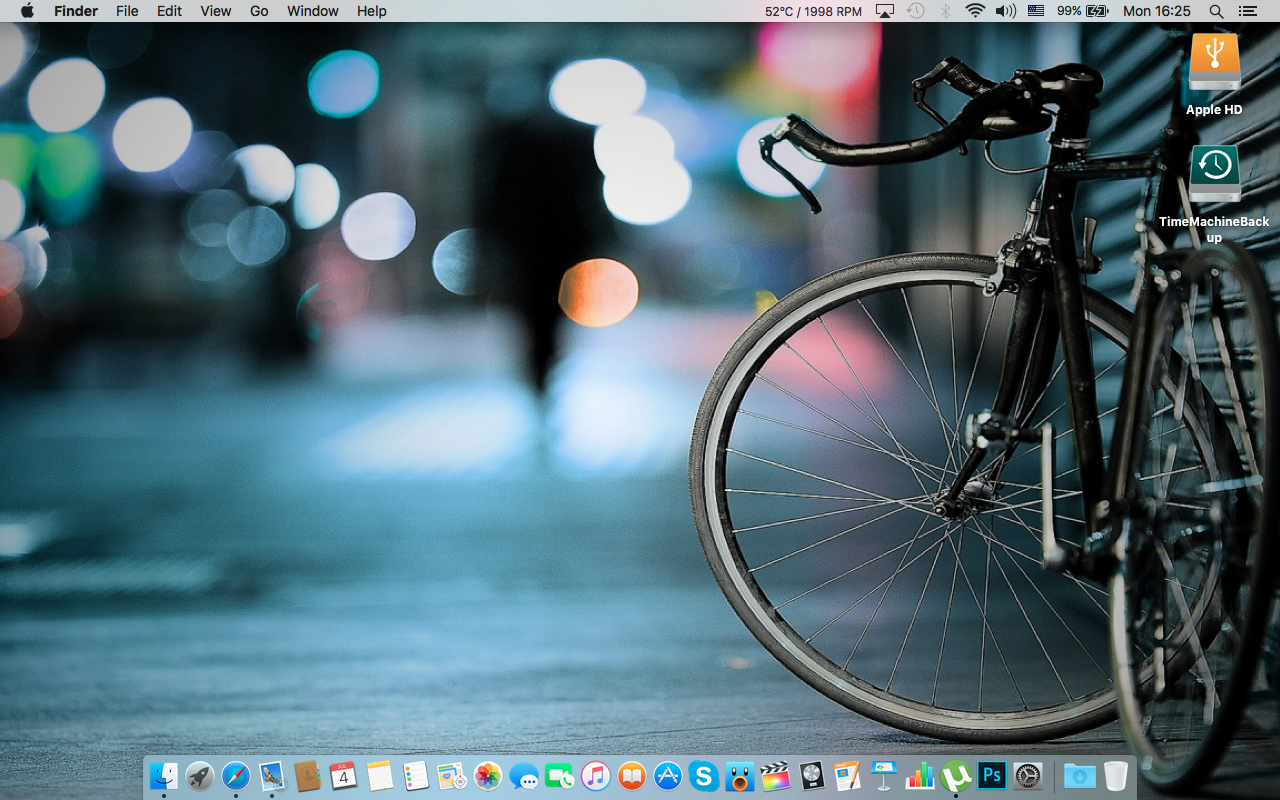Select the TimeMachineBackup drive icon on desktop
This screenshot has height=800, width=1280.
[1214, 173]
